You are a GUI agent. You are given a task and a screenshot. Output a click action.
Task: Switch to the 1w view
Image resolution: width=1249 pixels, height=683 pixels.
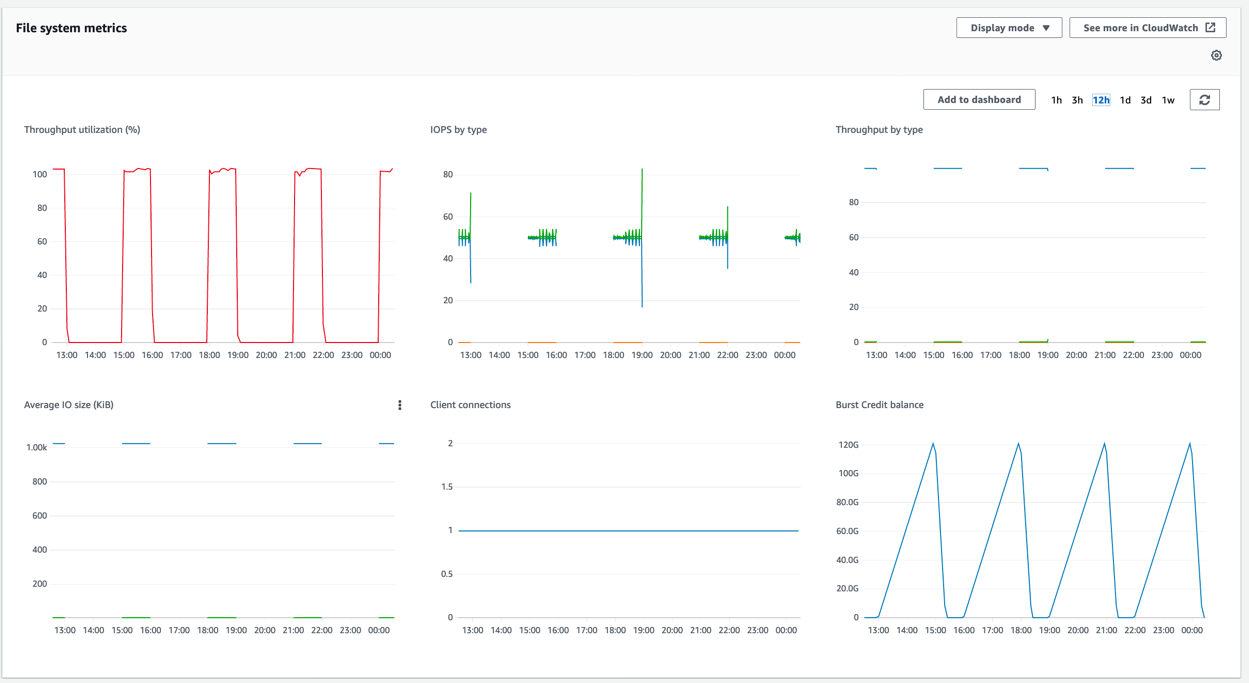pos(1168,99)
